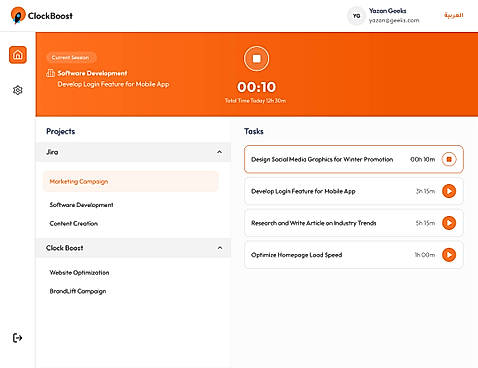Switch language to Arabic
This screenshot has height=368, width=478.
(x=453, y=15)
